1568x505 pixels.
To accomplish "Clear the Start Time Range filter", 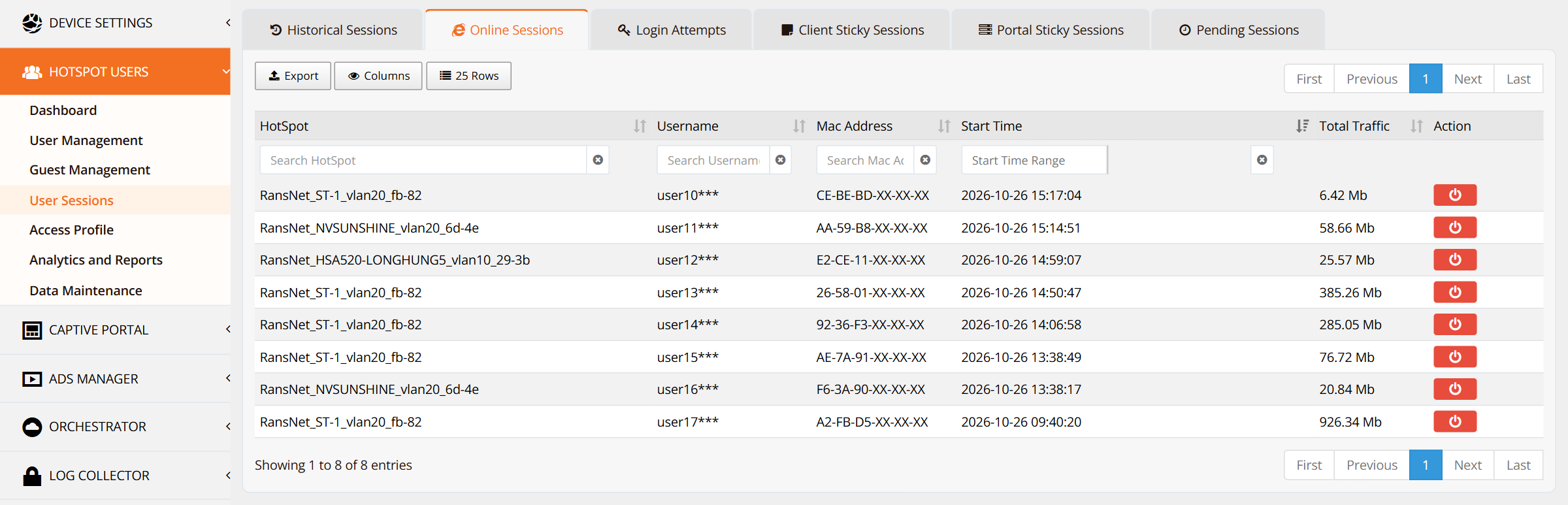I will coord(1262,160).
